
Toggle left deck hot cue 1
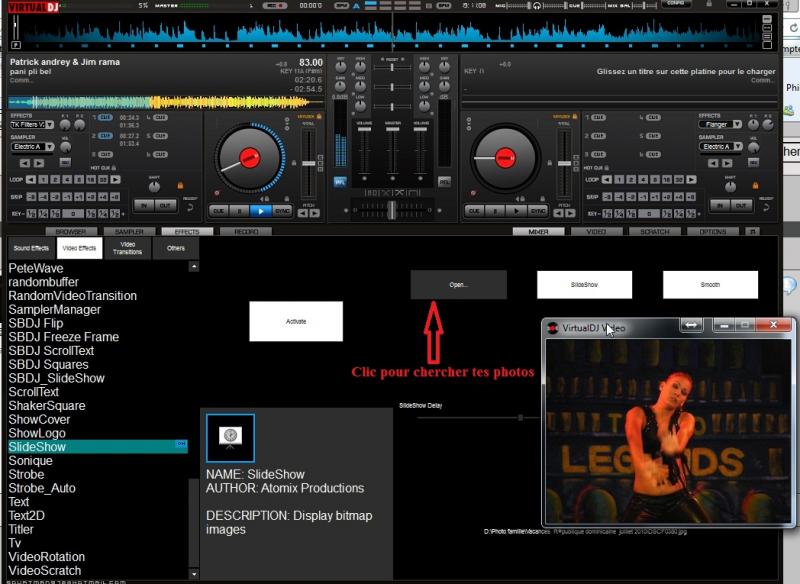[x=105, y=118]
